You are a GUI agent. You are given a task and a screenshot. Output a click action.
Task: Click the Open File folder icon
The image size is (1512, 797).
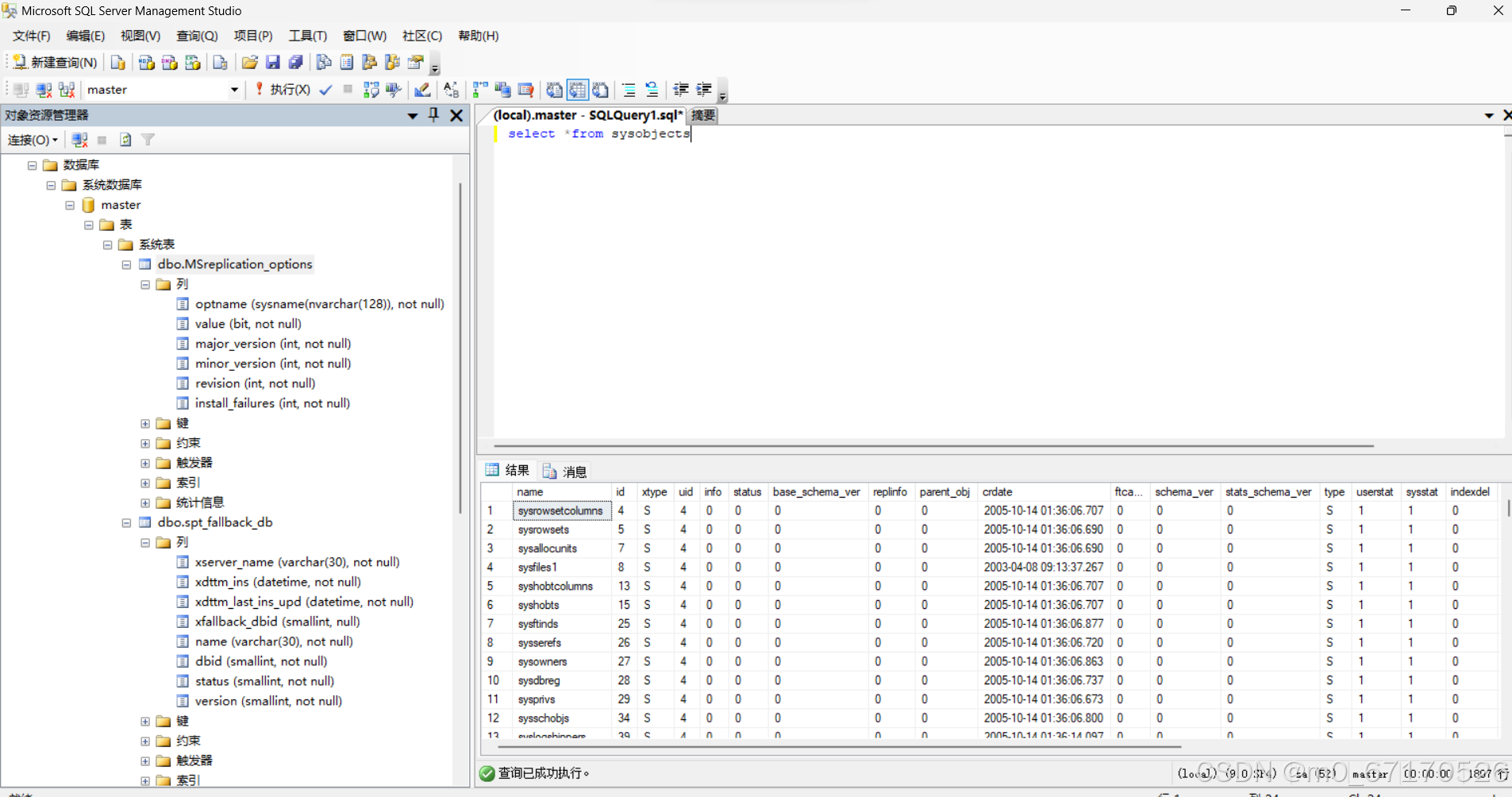pyautogui.click(x=249, y=62)
